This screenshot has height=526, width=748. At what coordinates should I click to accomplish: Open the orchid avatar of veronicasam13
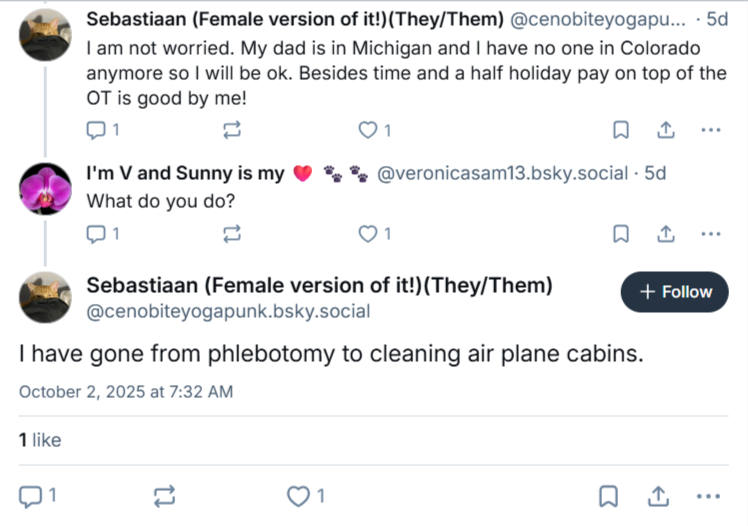point(45,189)
